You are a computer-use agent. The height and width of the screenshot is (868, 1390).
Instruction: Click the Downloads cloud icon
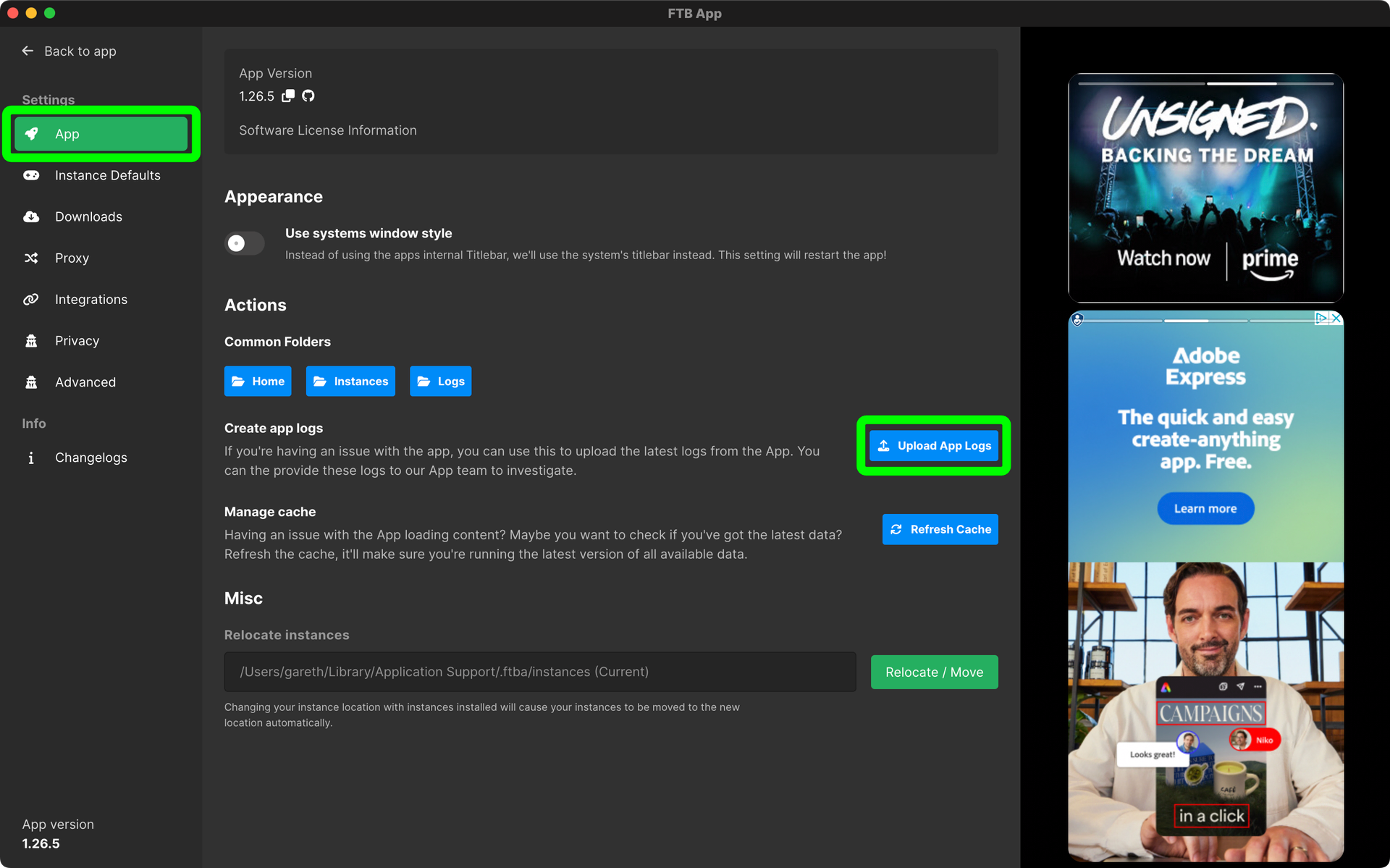click(31, 216)
